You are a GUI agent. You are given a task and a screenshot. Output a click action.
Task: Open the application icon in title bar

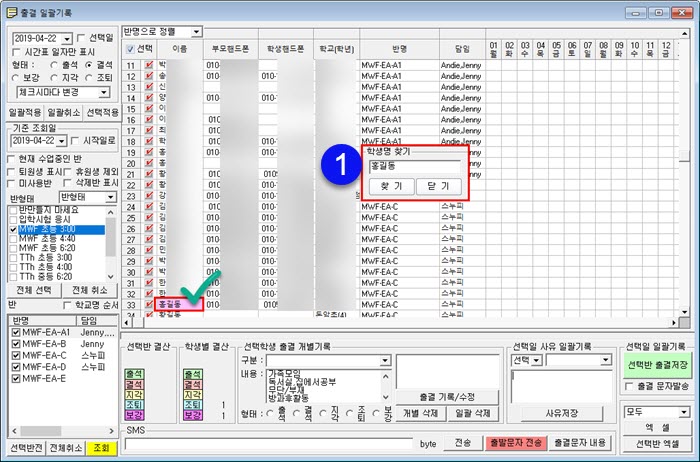12,12
